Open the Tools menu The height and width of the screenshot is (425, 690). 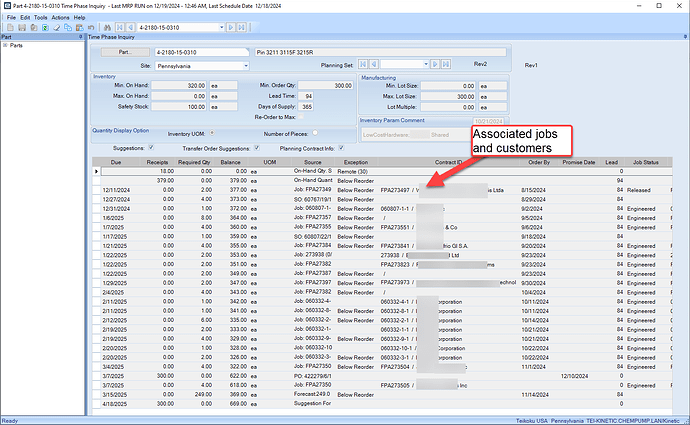[x=40, y=18]
